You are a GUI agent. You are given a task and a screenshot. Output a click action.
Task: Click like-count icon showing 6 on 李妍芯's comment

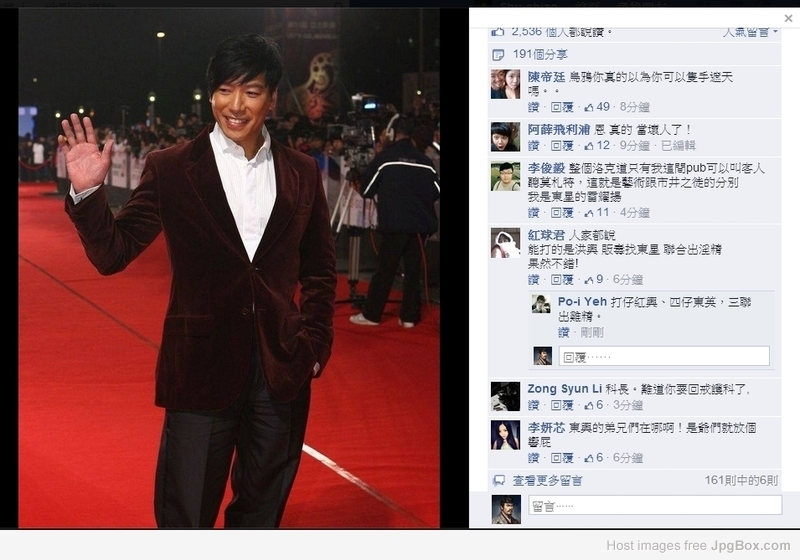pyautogui.click(x=589, y=458)
